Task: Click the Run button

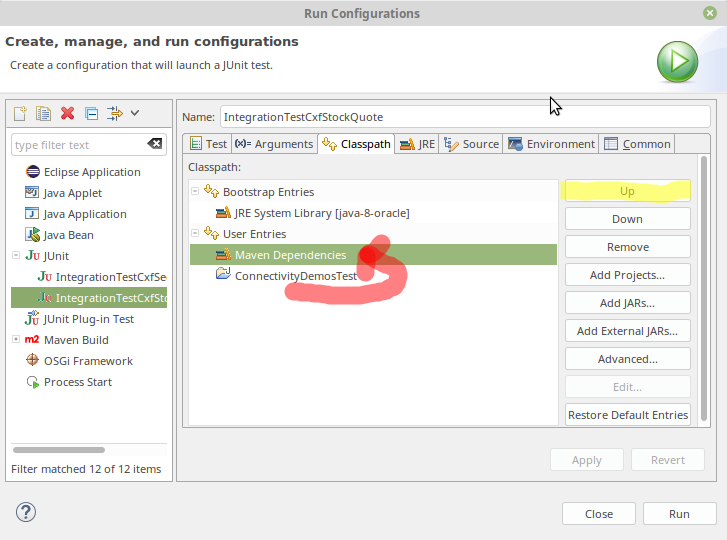Action: tap(679, 514)
